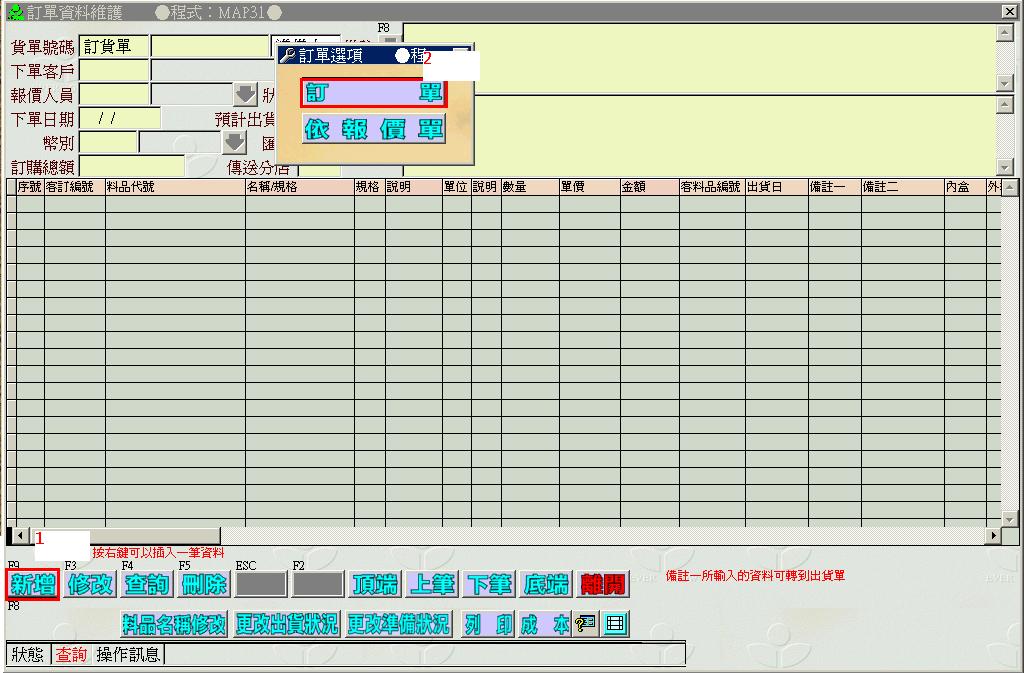Jump to first record with 頂端
The height and width of the screenshot is (673, 1024).
tap(375, 585)
